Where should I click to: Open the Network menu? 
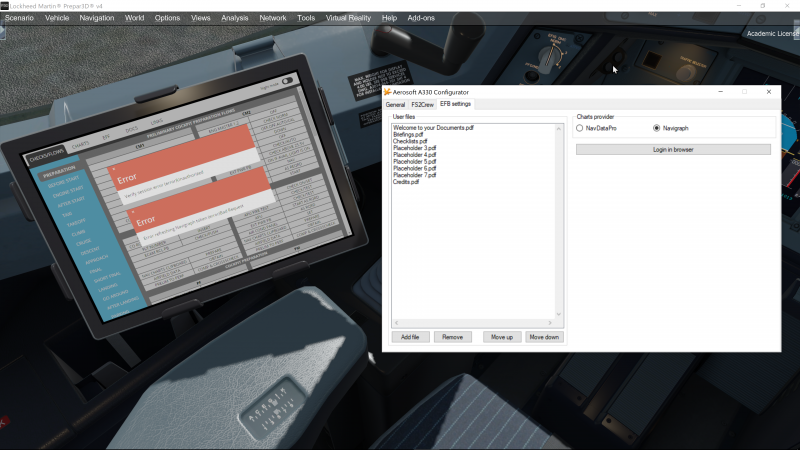tap(273, 18)
